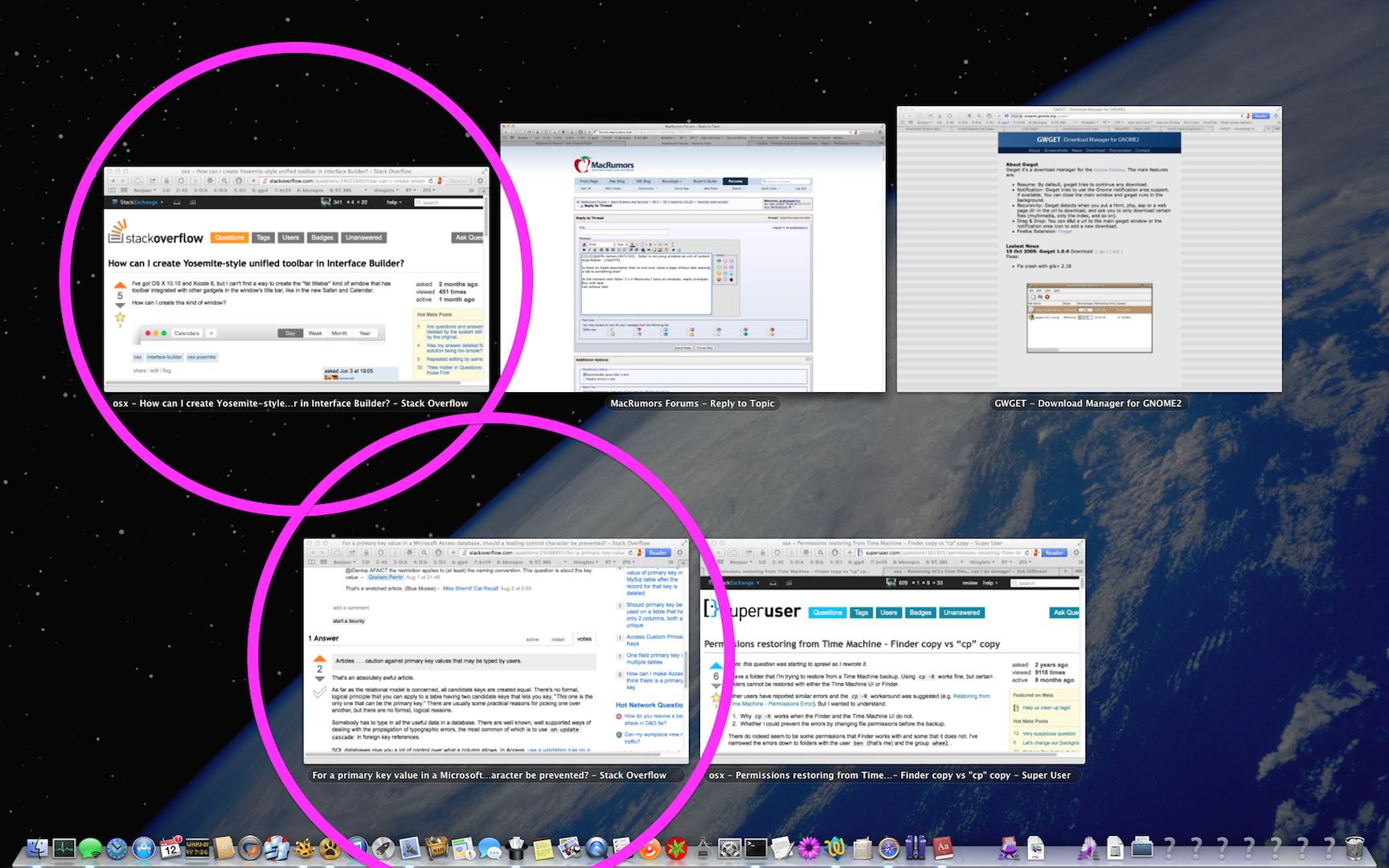Select votes sort tab in primary key window
Screen dimensions: 1389x868
tap(584, 639)
